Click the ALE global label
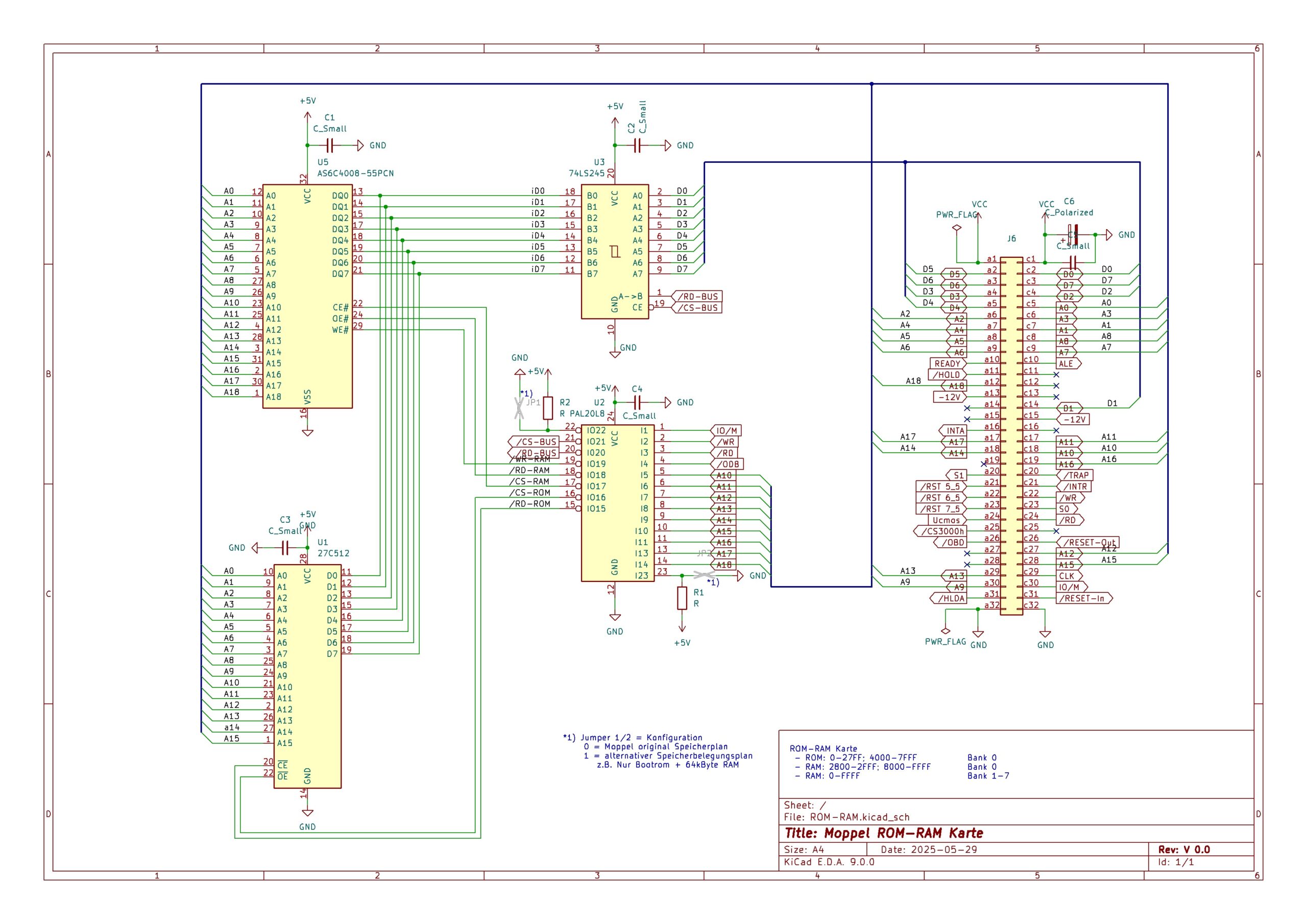This screenshot has height=924, width=1307. pos(1069,363)
